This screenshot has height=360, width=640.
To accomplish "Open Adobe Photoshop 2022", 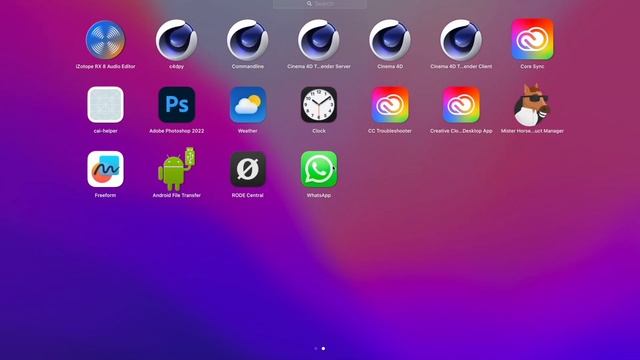I will tap(176, 104).
